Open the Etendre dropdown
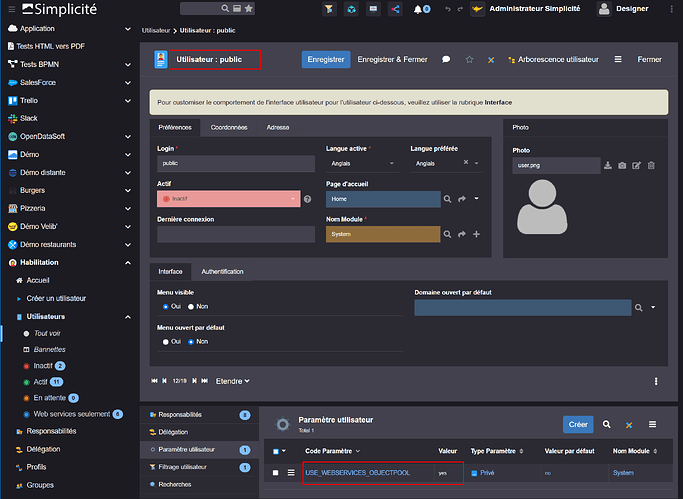The width and height of the screenshot is (683, 499). [x=233, y=381]
